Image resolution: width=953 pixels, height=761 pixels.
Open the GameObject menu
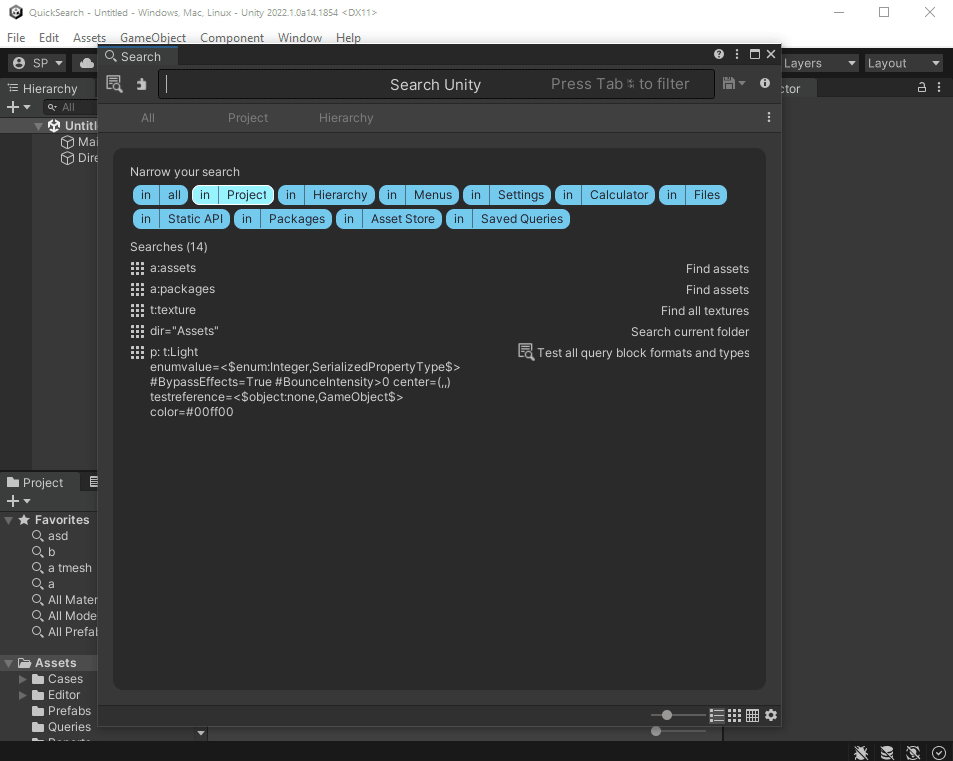tap(153, 38)
